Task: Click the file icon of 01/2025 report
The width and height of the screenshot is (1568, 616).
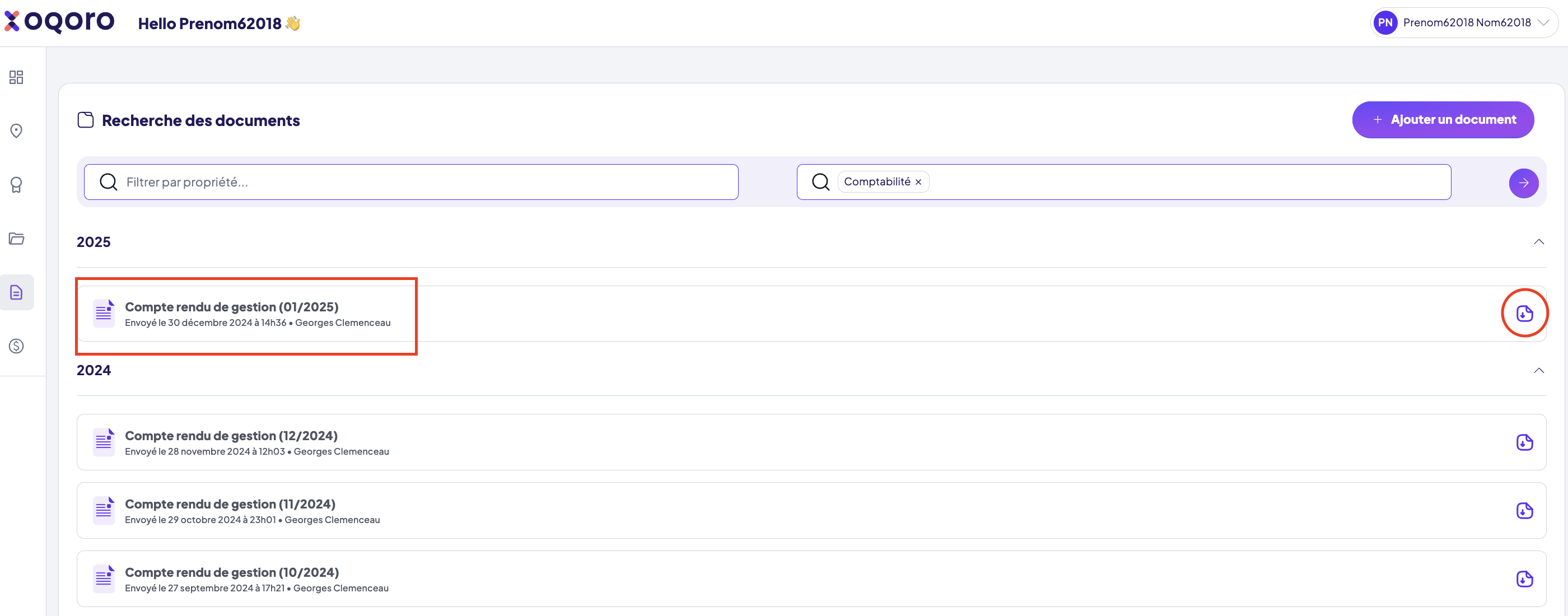Action: (104, 314)
